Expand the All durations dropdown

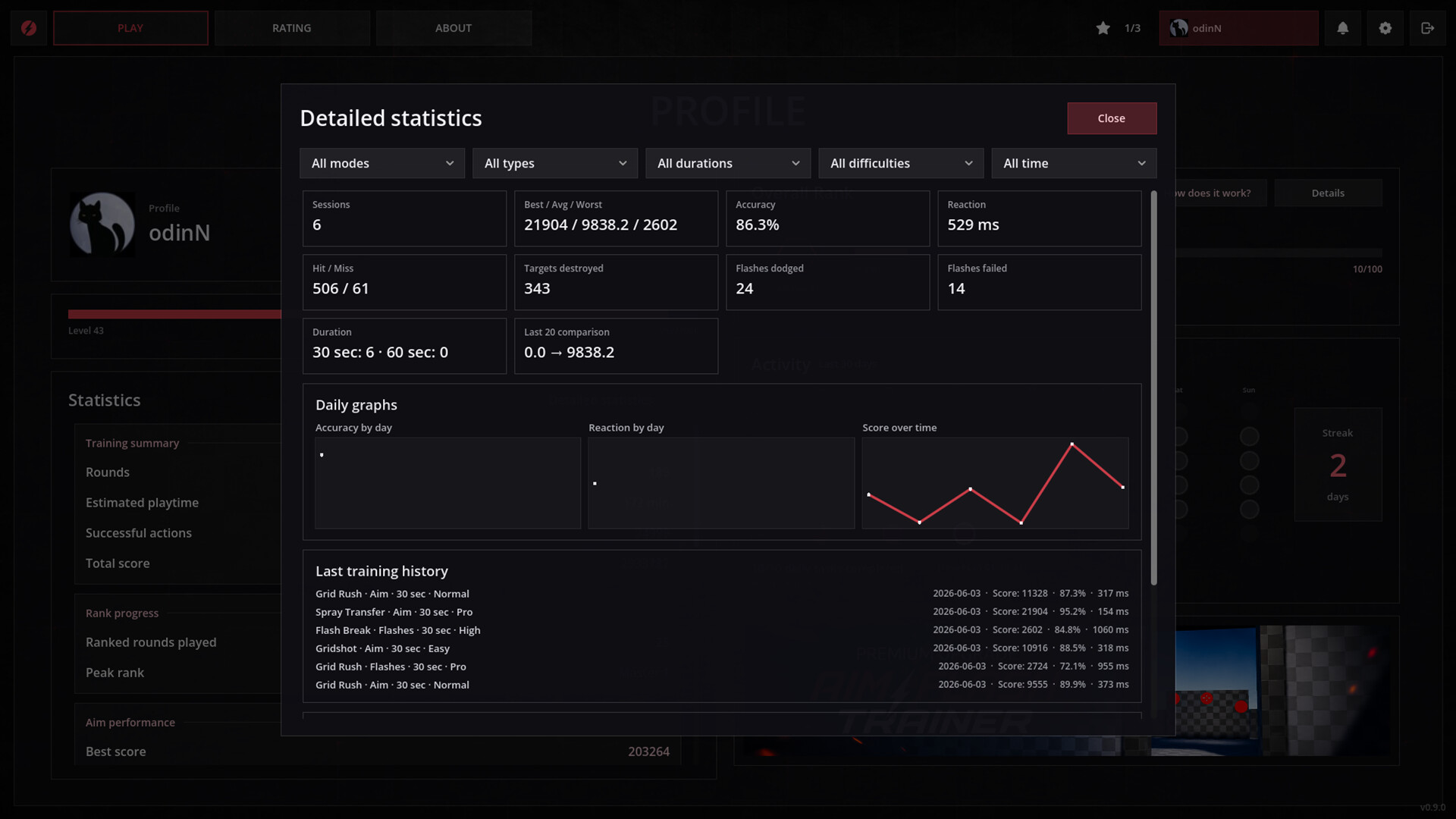tap(728, 163)
